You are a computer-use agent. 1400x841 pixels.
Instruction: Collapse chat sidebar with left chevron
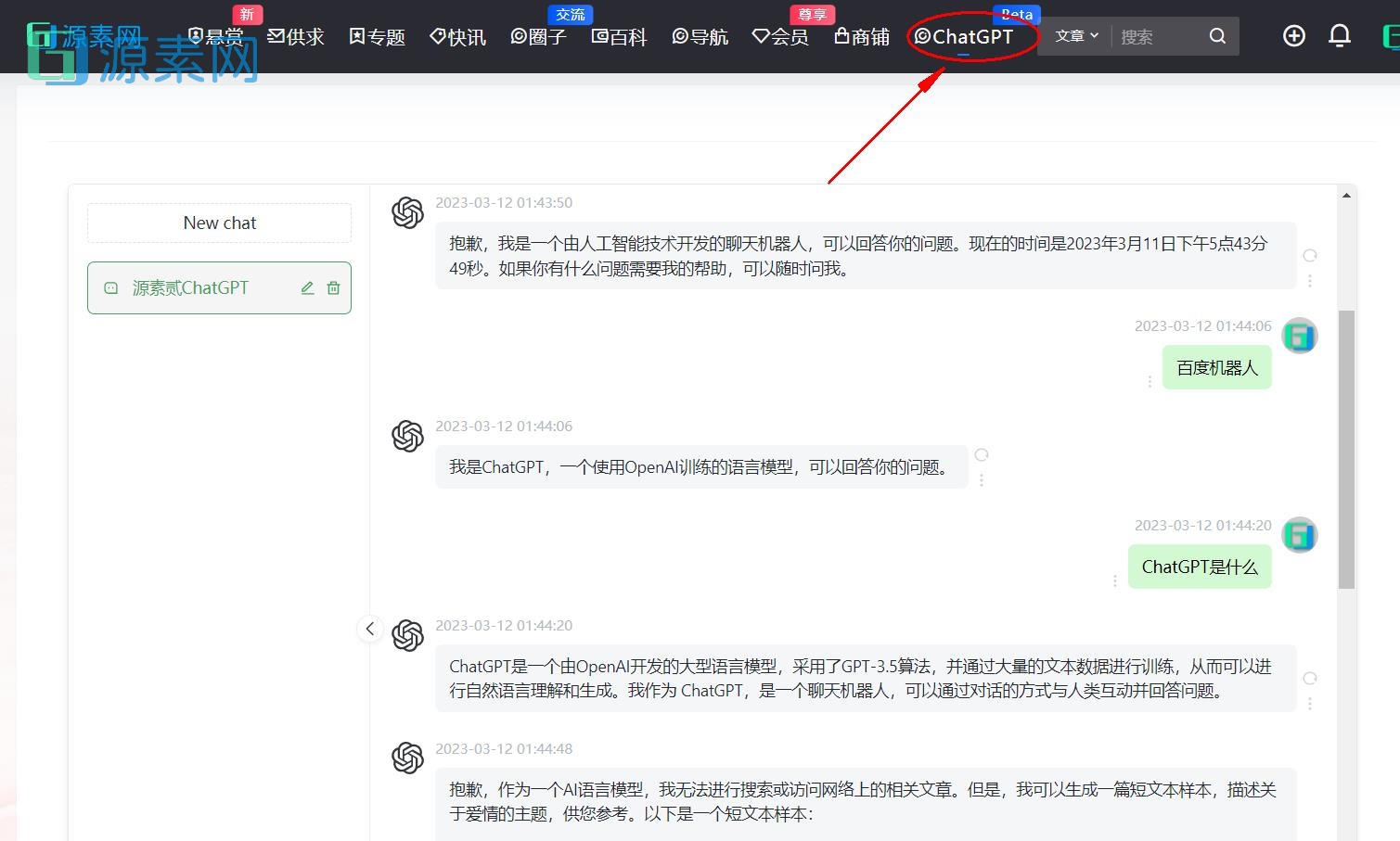(370, 628)
